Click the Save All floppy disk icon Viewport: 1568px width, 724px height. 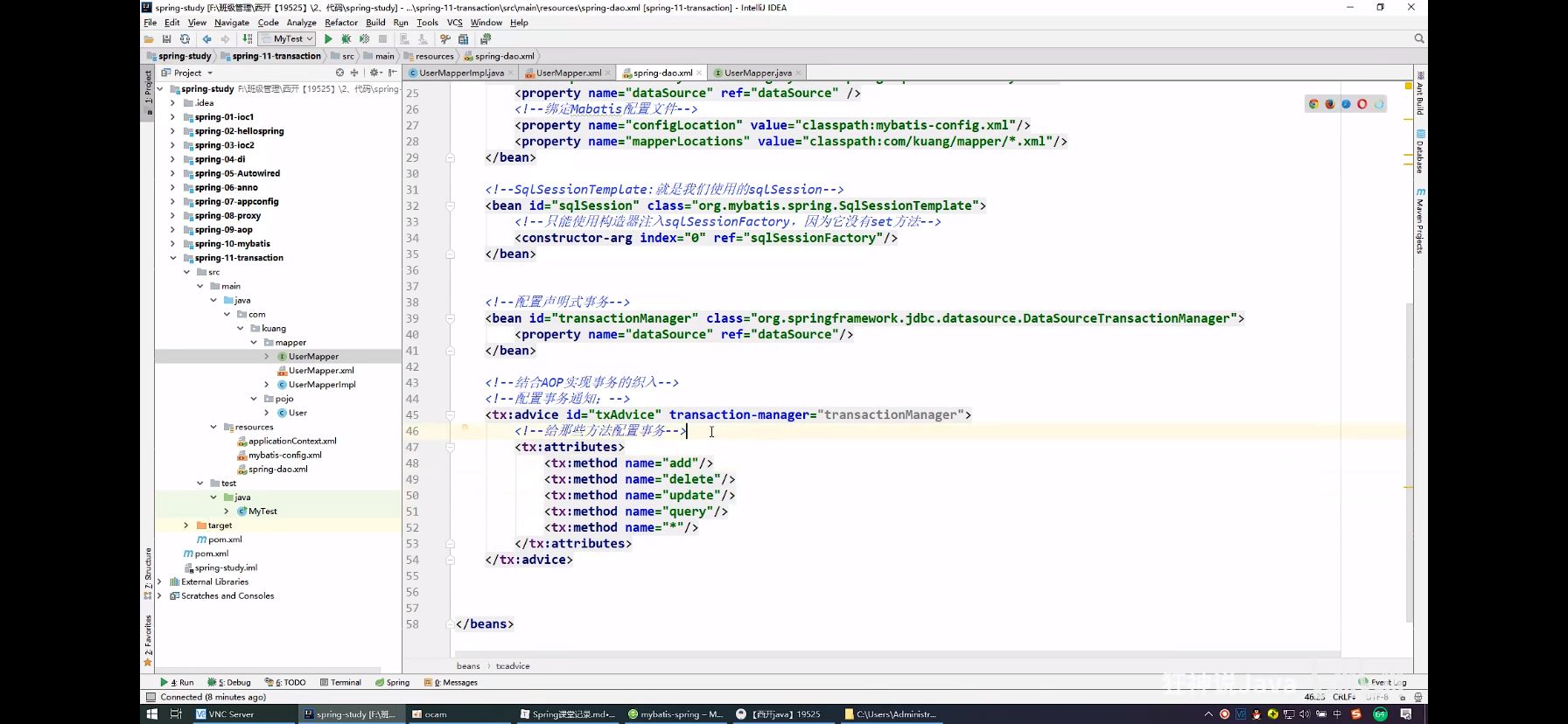pos(166,39)
